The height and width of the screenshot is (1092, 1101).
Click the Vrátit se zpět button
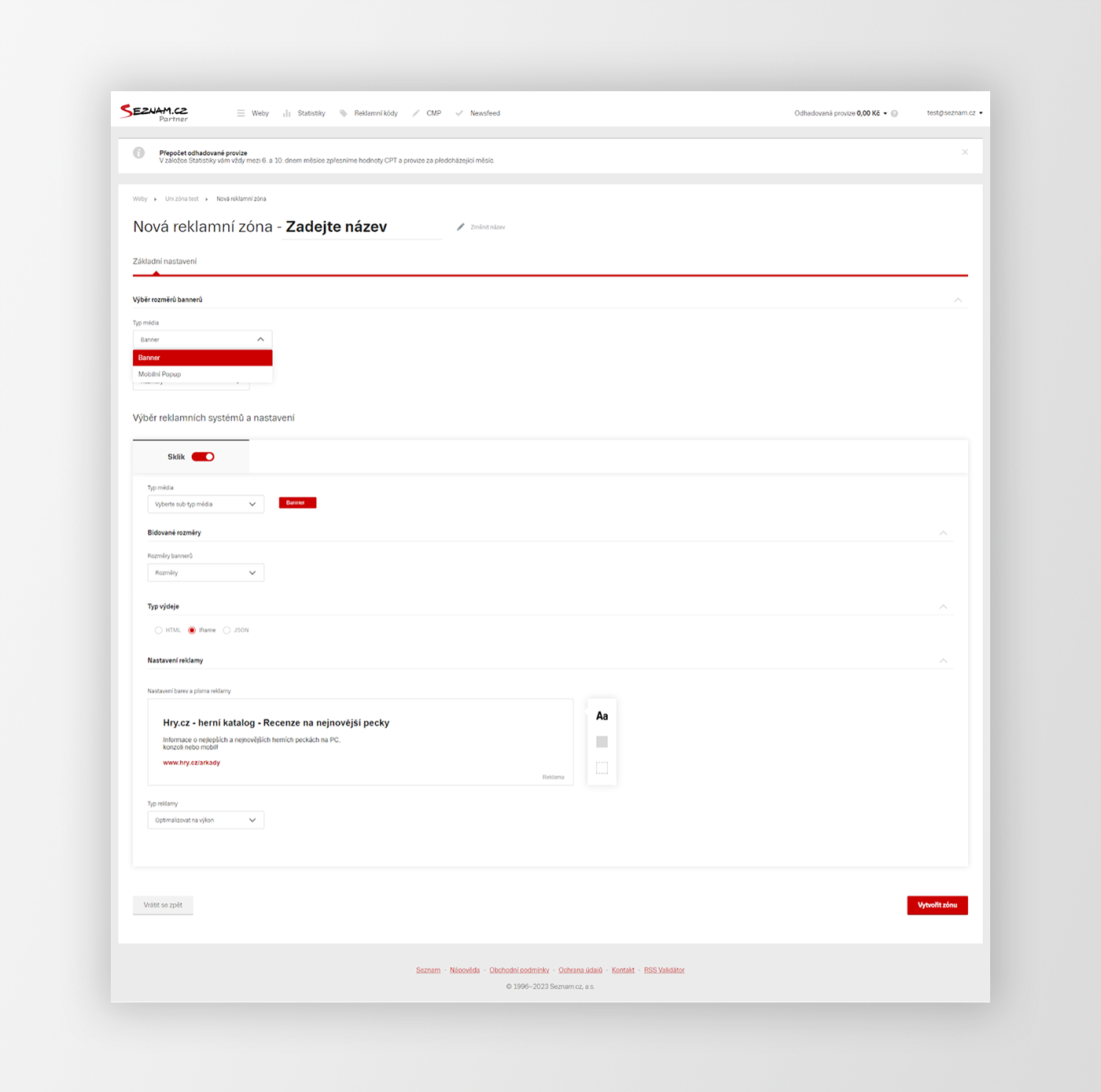163,905
